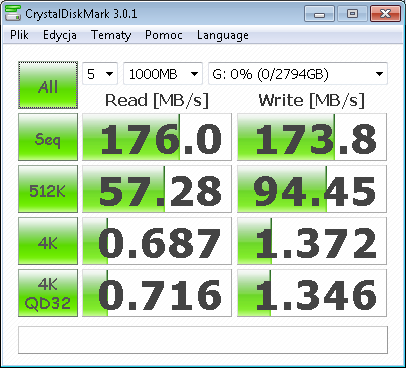Viewport: 406px width, 368px height.
Task: Expand the G: drive selection dropdown
Action: 298,74
